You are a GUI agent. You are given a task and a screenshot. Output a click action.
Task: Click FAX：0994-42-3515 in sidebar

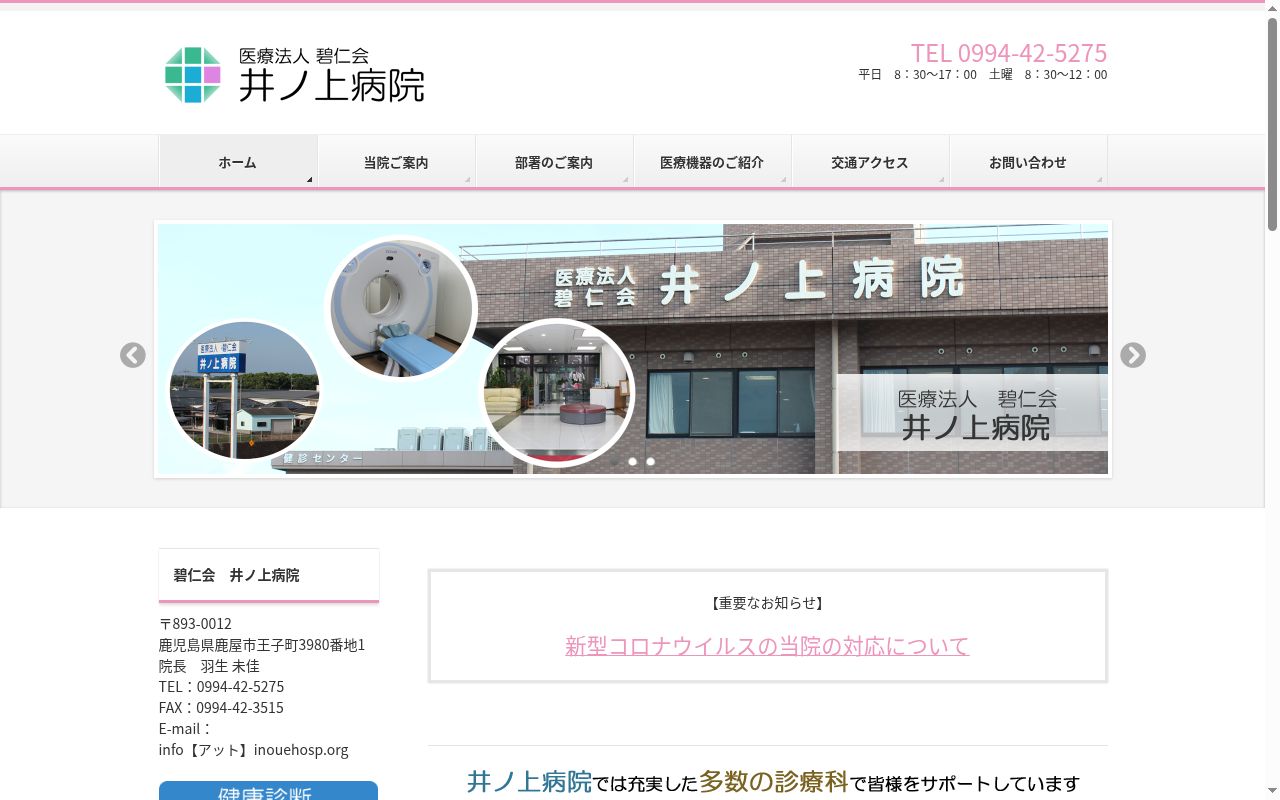(x=221, y=708)
